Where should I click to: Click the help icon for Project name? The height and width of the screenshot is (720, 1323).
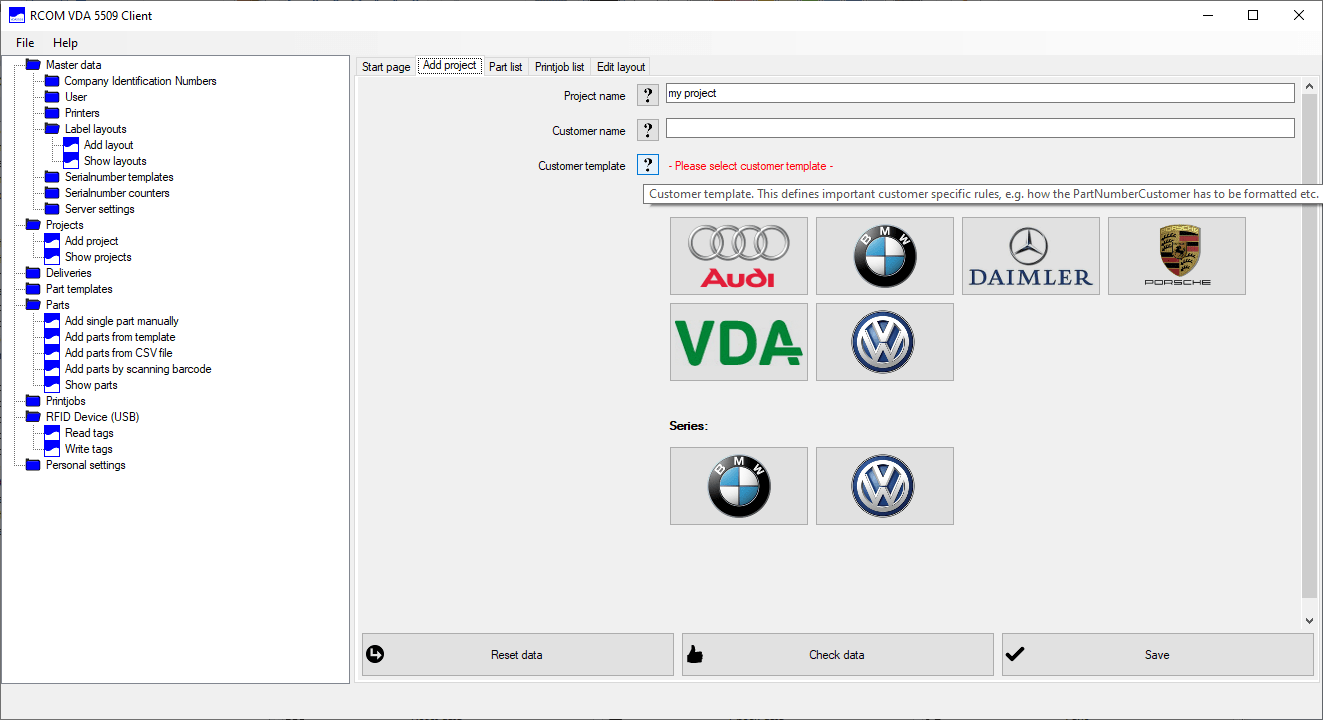[x=648, y=95]
